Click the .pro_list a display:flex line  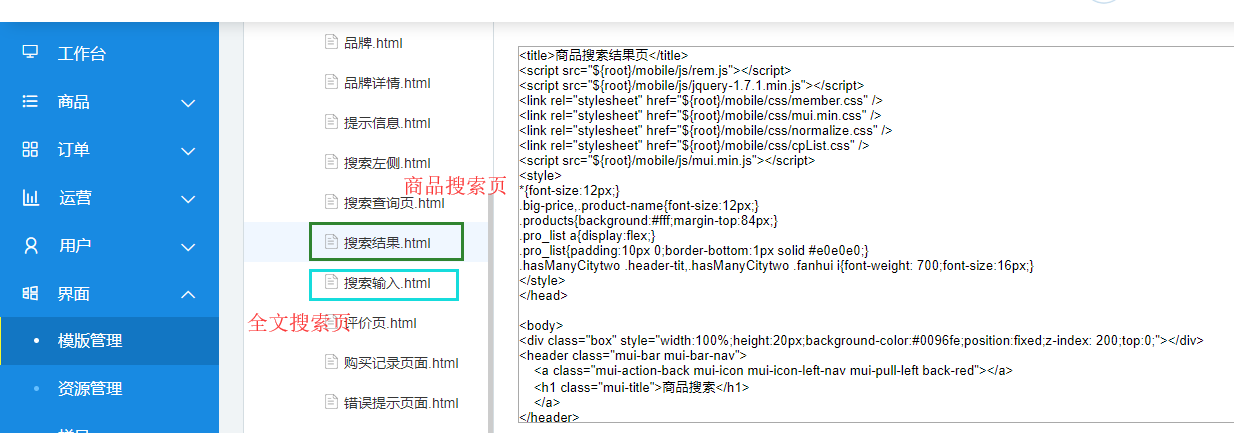click(587, 235)
